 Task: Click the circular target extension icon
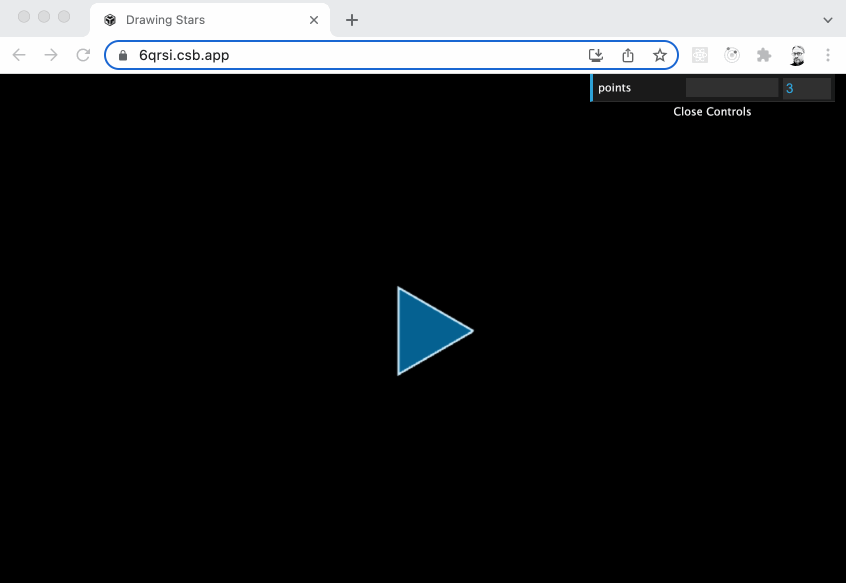(732, 55)
